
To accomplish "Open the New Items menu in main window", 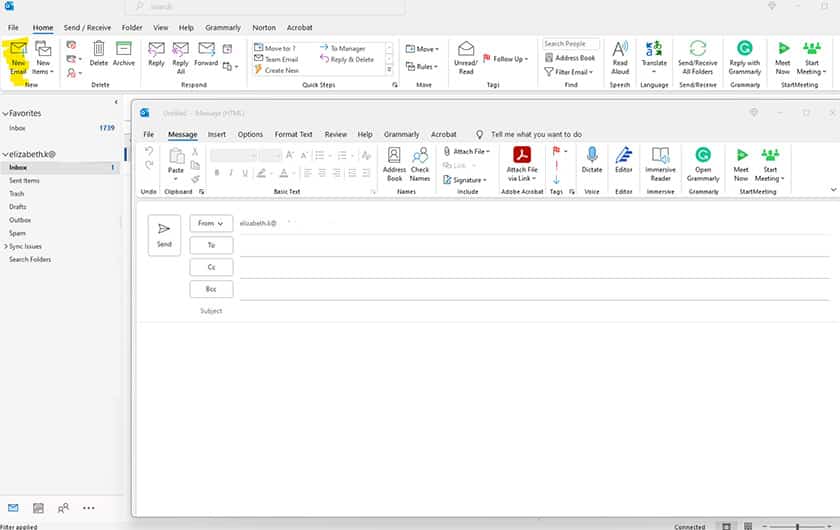I will (x=43, y=58).
